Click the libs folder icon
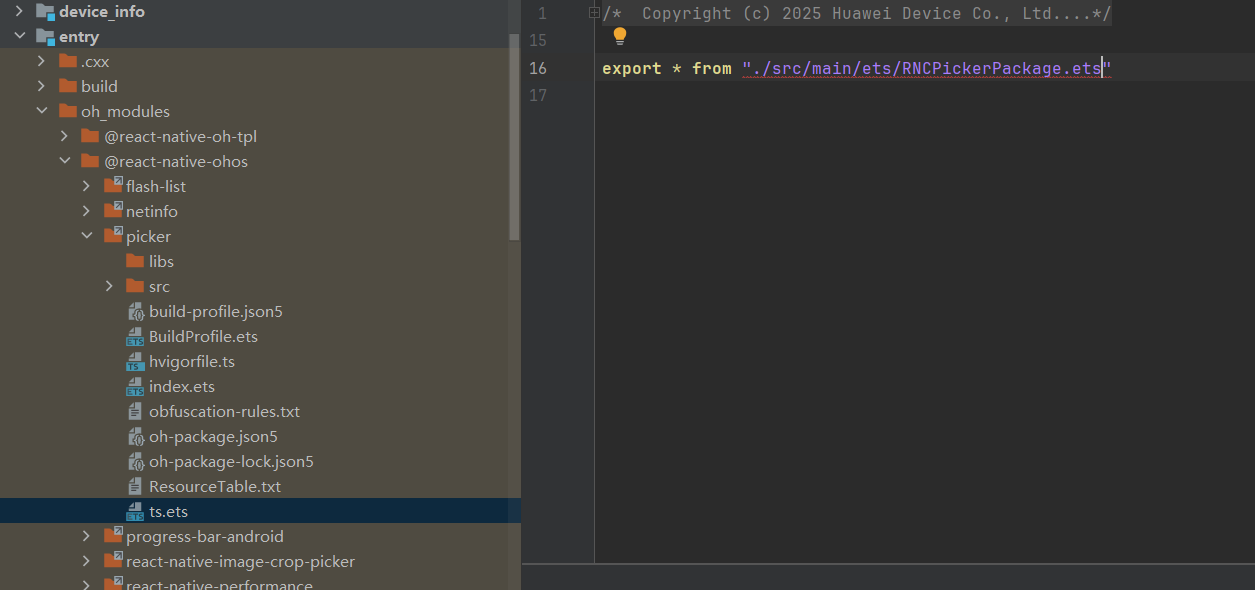 pyautogui.click(x=135, y=261)
